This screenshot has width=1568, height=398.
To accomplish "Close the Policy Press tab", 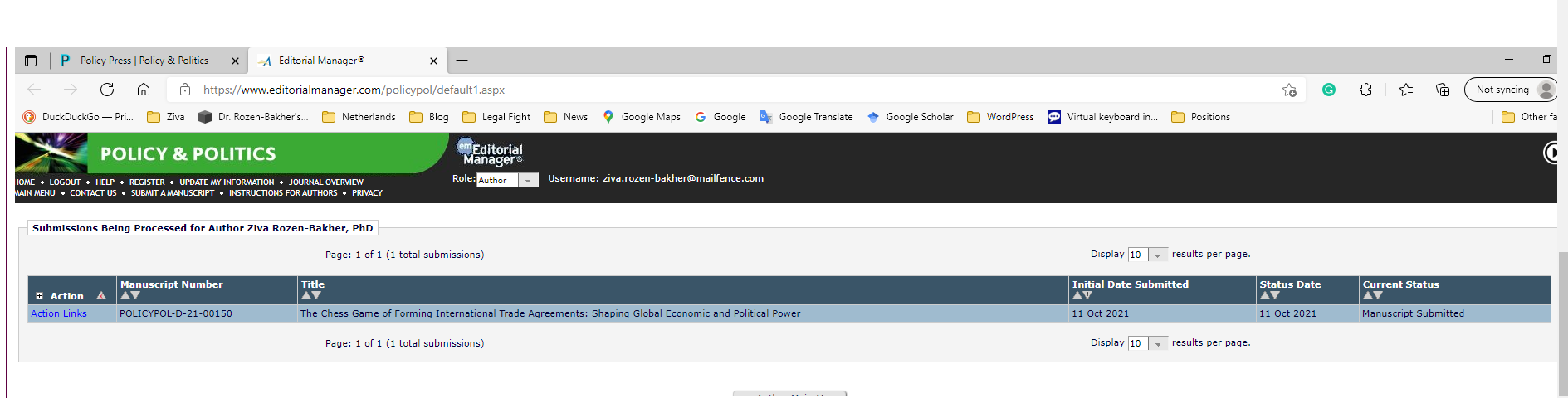I will pyautogui.click(x=235, y=61).
